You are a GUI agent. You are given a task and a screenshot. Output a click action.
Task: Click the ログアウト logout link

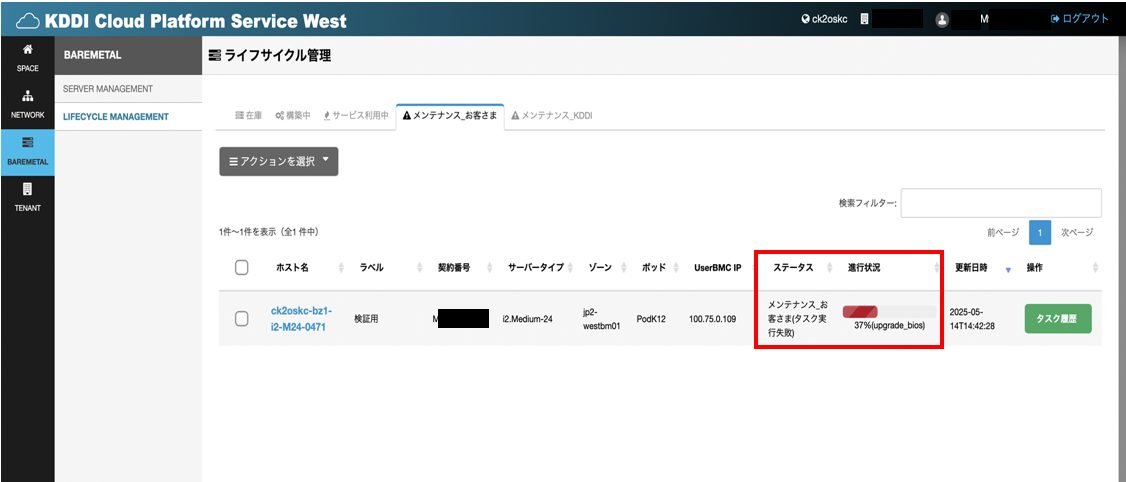pos(1079,19)
